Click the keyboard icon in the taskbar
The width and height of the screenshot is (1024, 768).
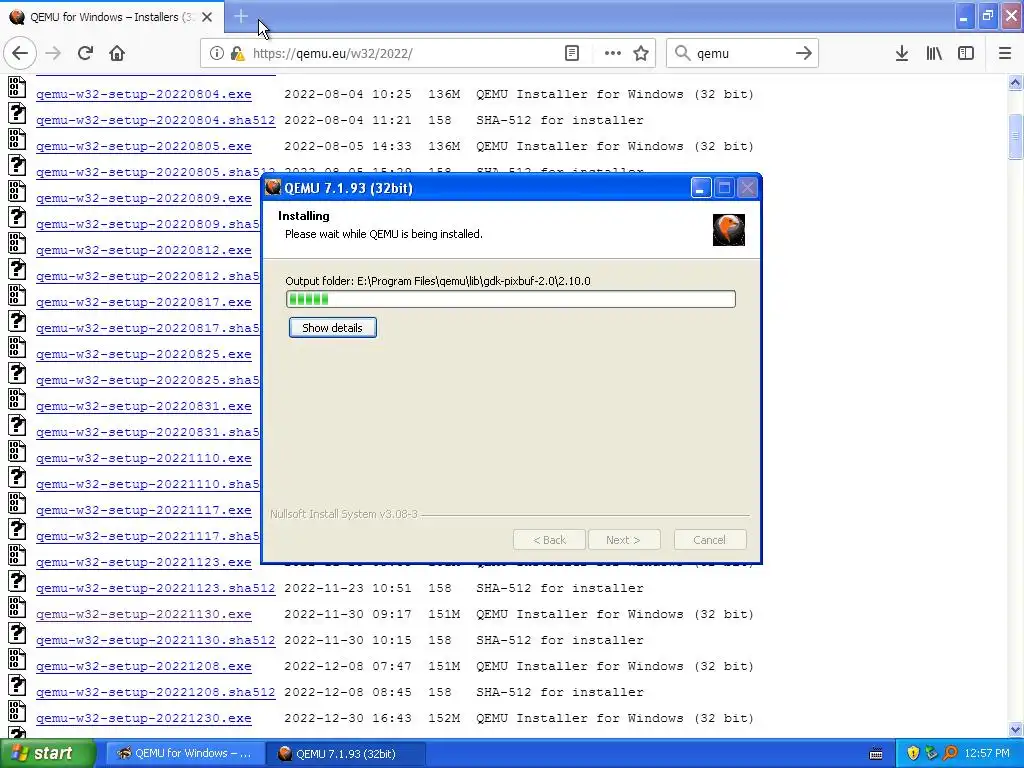(x=876, y=754)
